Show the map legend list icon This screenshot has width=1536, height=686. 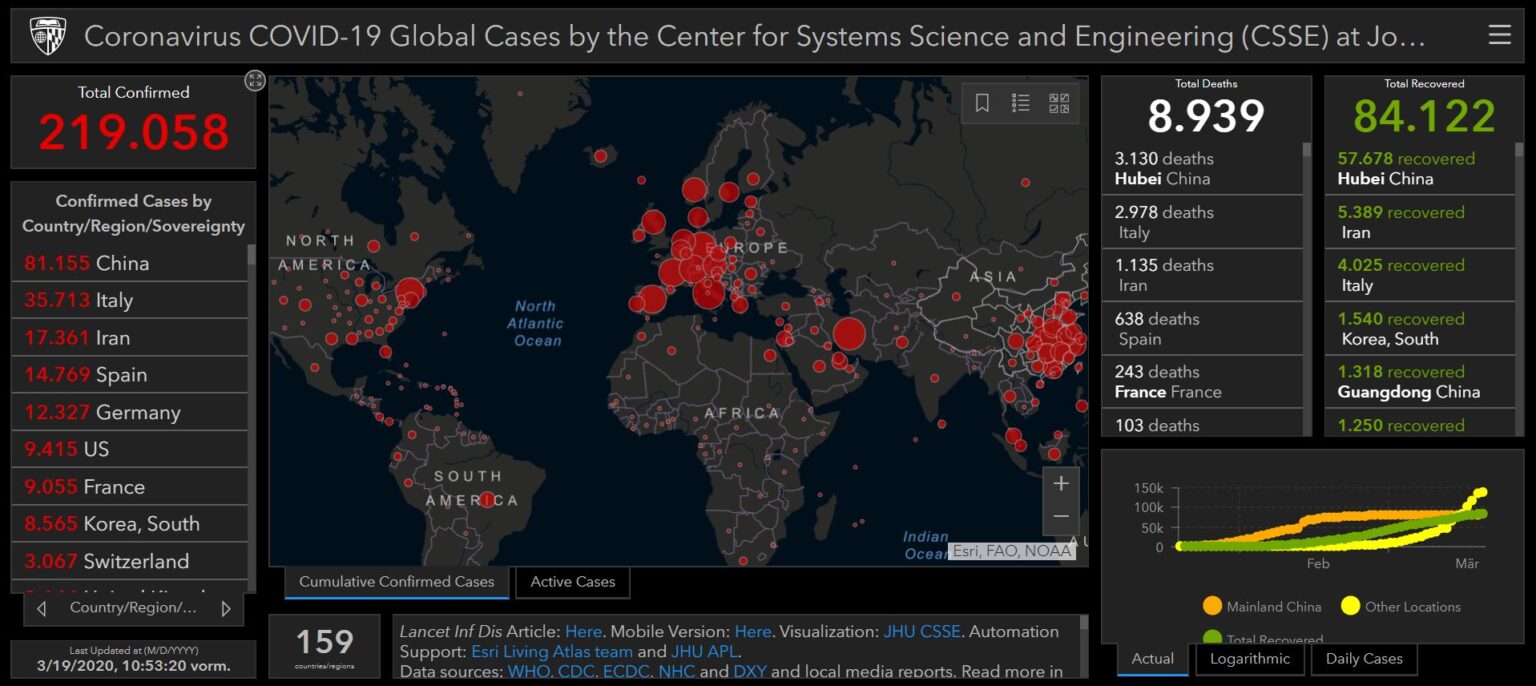click(1020, 103)
